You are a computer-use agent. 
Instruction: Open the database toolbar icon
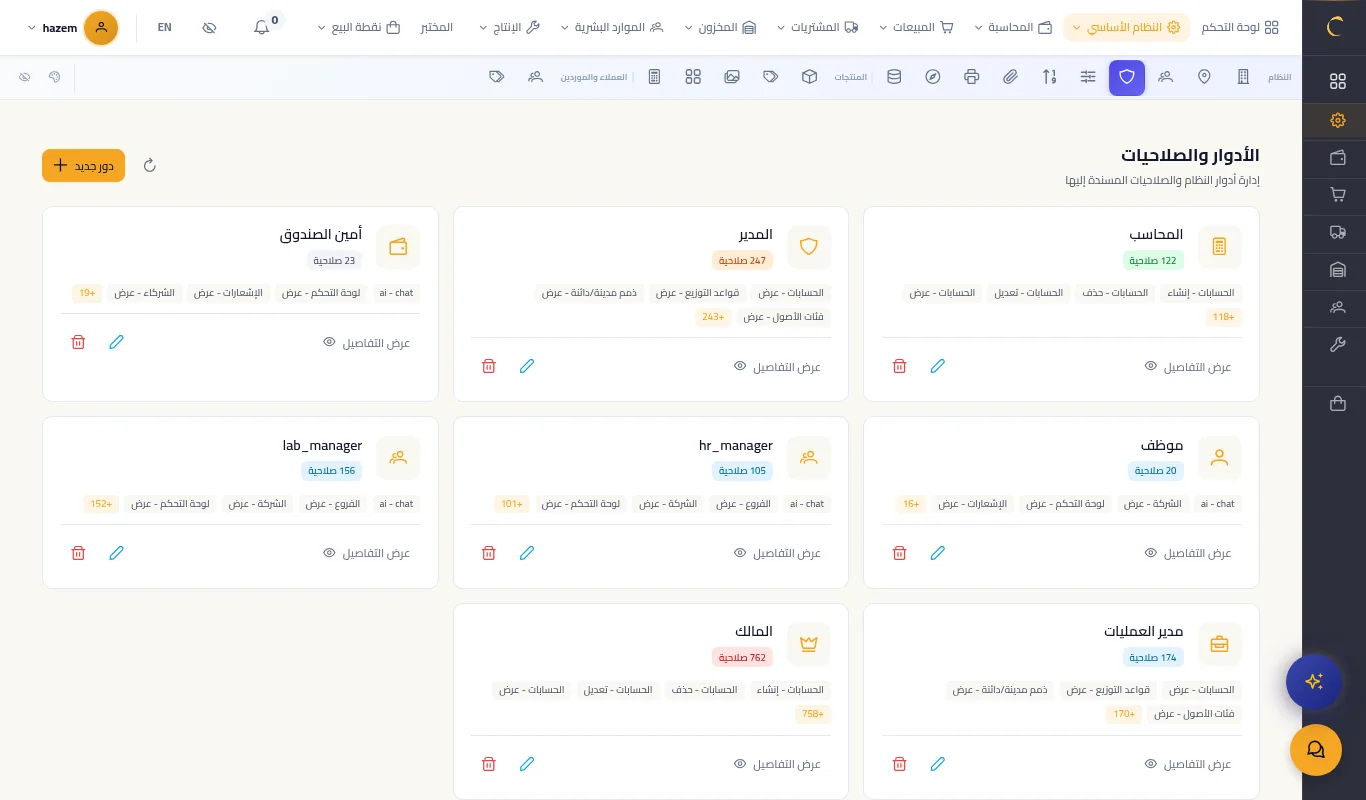[x=894, y=77]
